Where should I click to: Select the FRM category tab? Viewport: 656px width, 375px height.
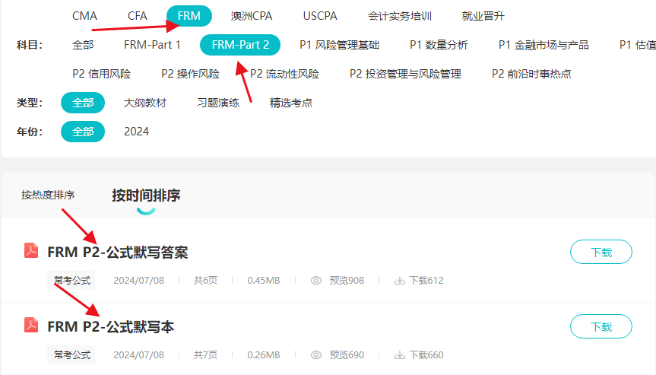pyautogui.click(x=189, y=16)
